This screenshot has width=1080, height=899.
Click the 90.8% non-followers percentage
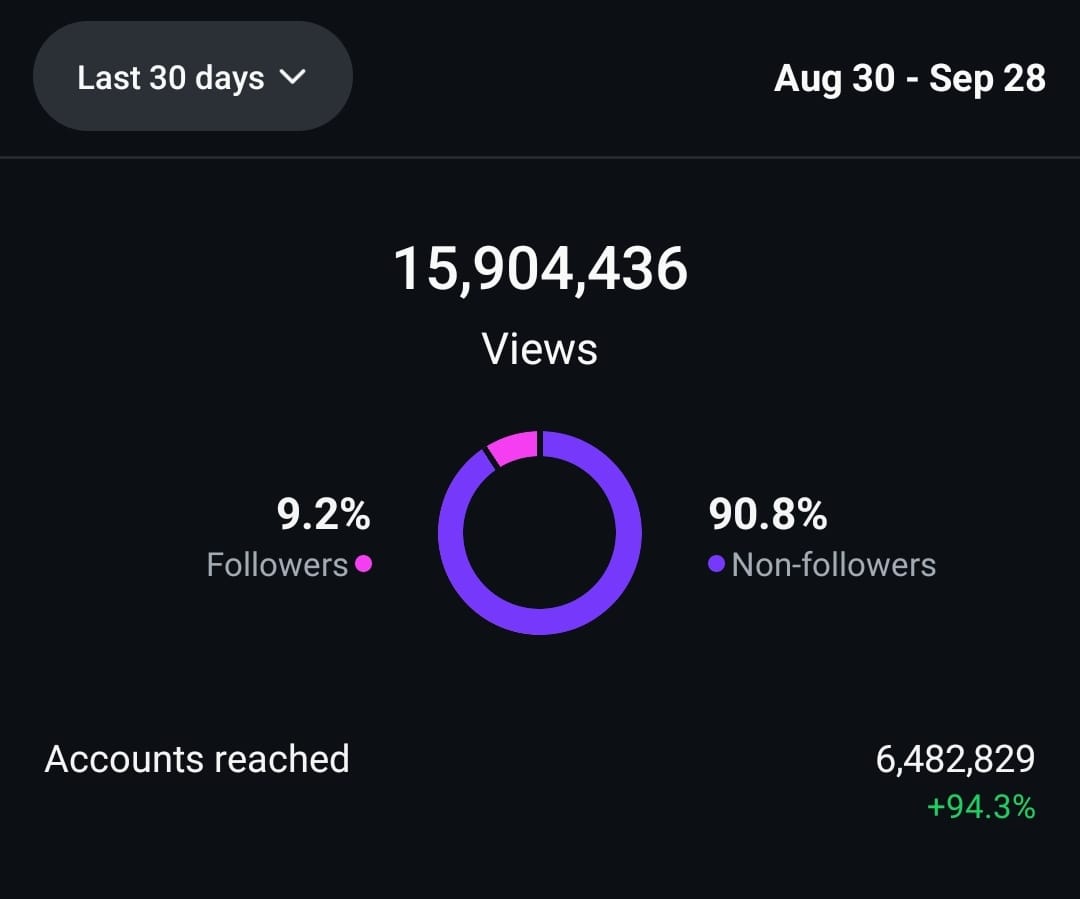767,514
